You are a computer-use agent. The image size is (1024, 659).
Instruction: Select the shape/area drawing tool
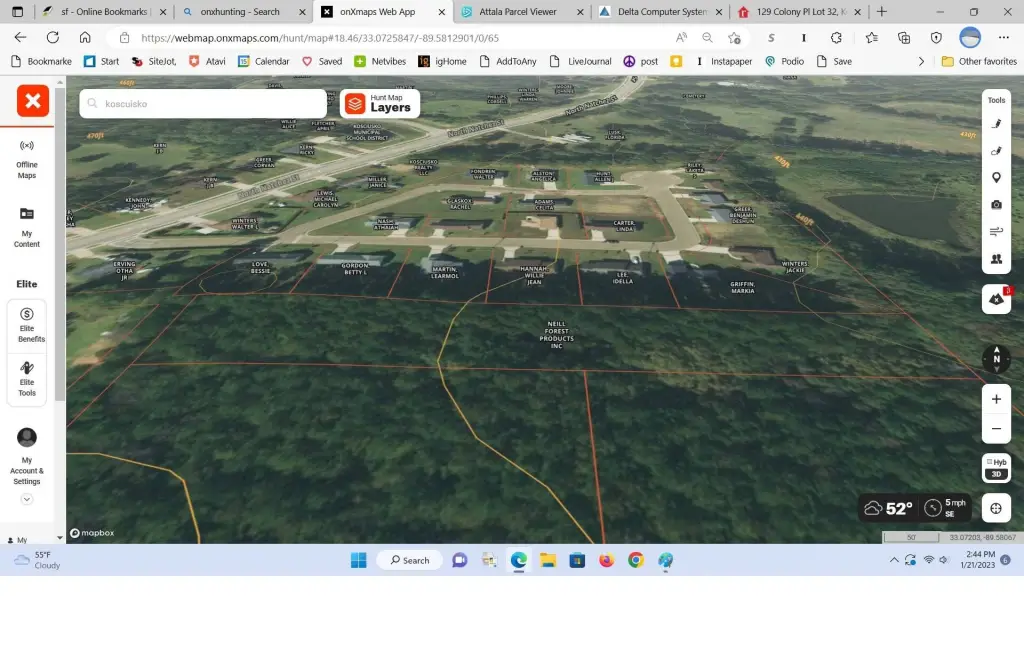[x=996, y=151]
